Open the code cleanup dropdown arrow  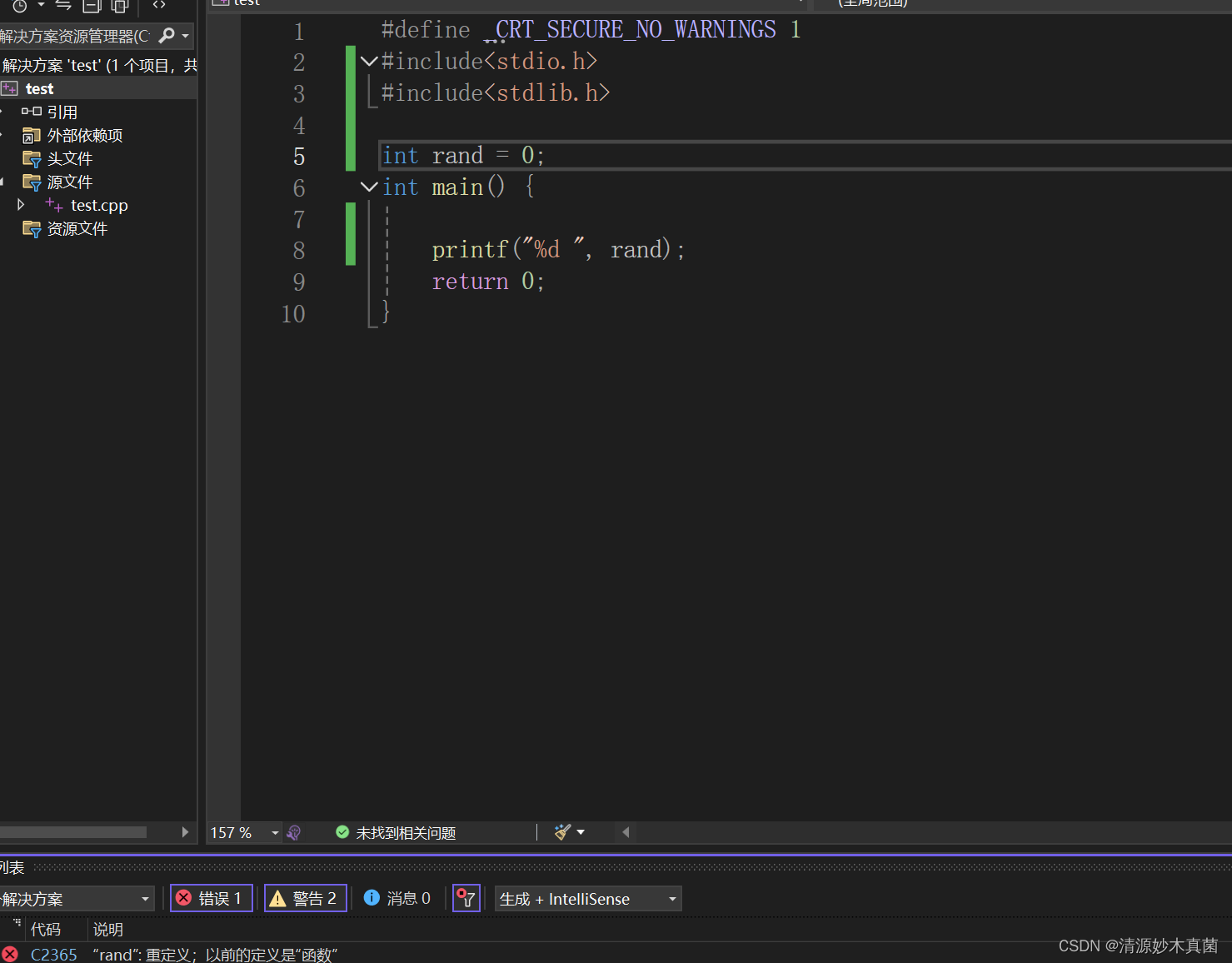point(581,832)
